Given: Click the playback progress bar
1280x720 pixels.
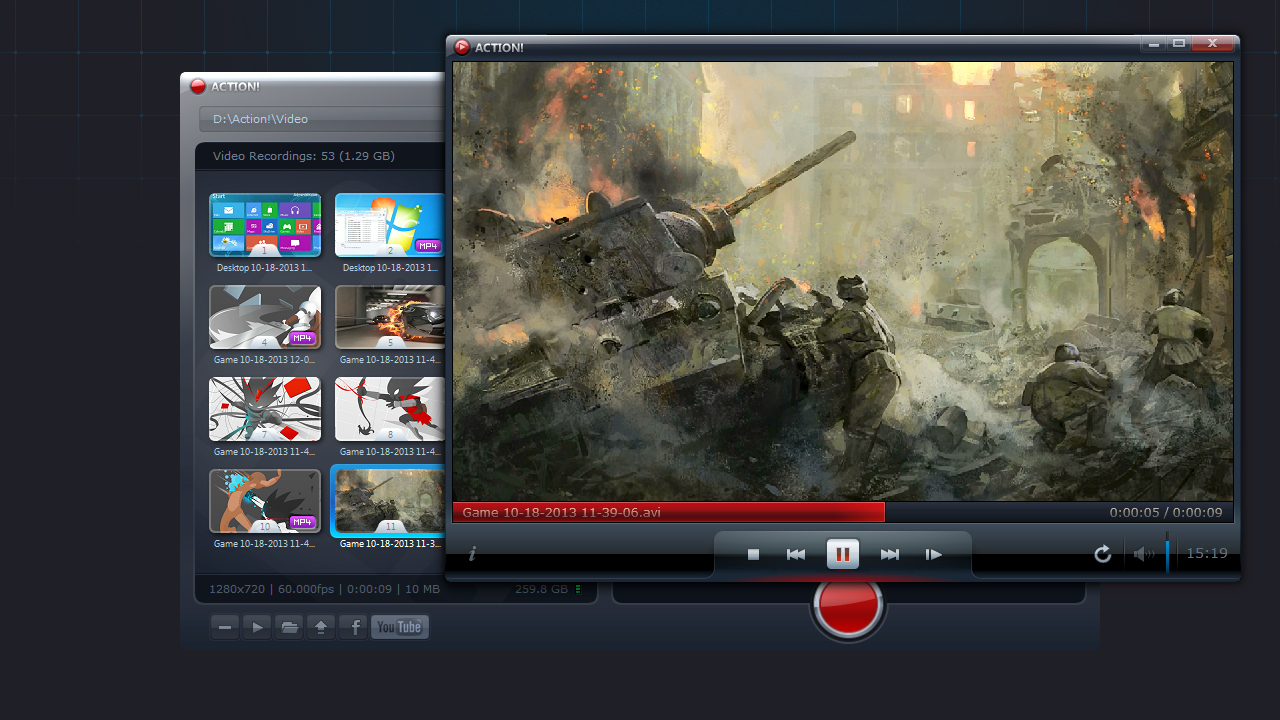Looking at the screenshot, I should tap(800, 512).
